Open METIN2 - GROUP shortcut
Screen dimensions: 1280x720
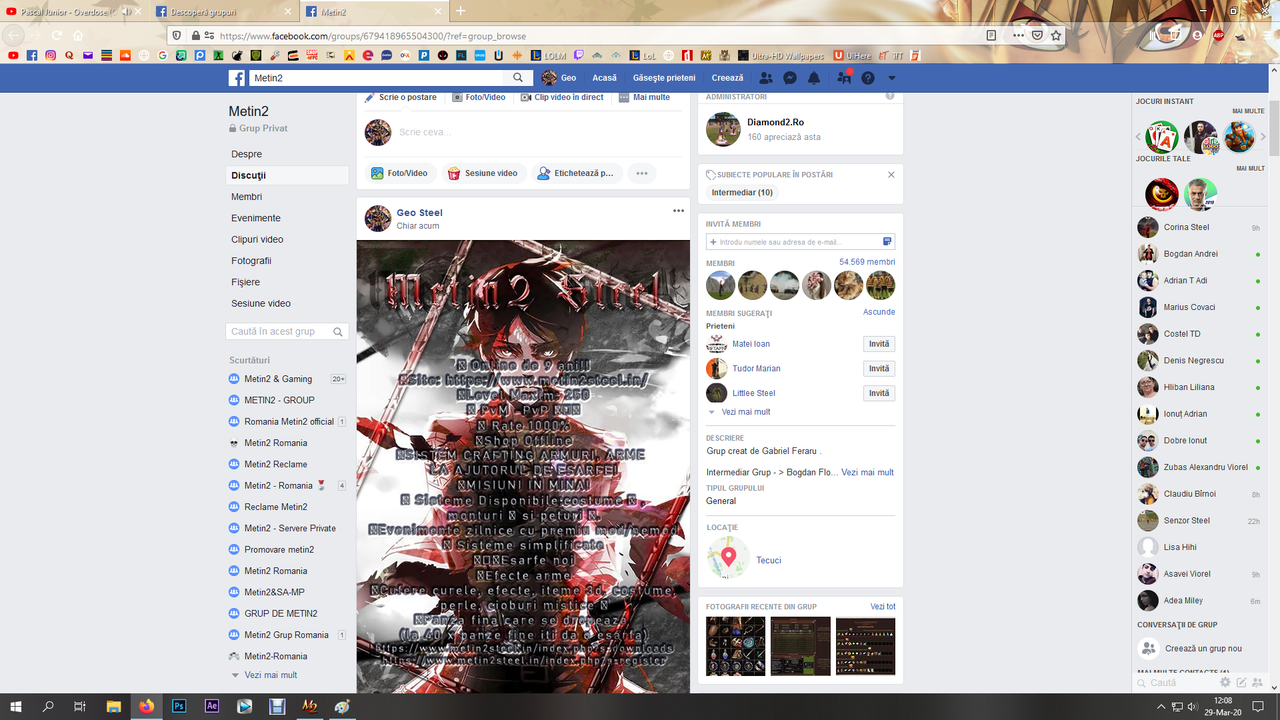(x=279, y=400)
